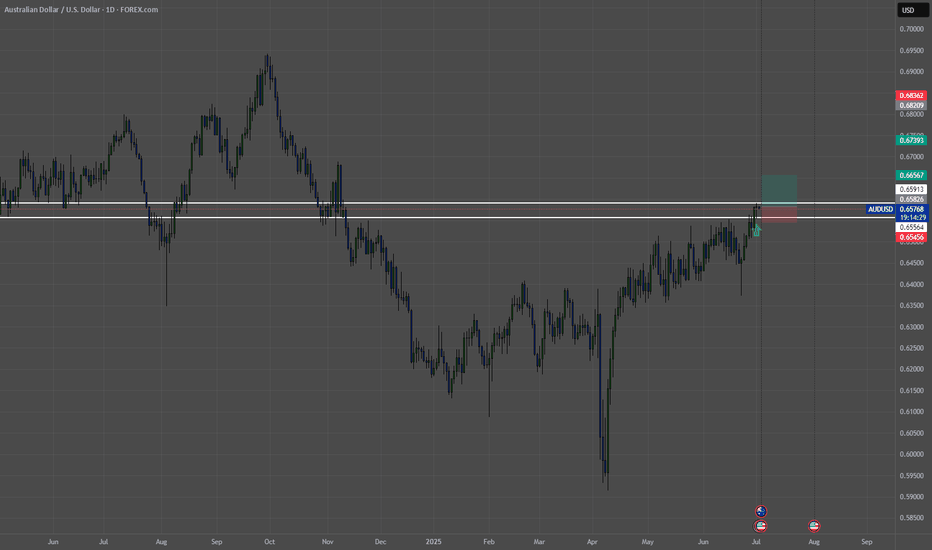The image size is (932, 550).
Task: Click the US flag event icon at August
Action: pyautogui.click(x=814, y=526)
